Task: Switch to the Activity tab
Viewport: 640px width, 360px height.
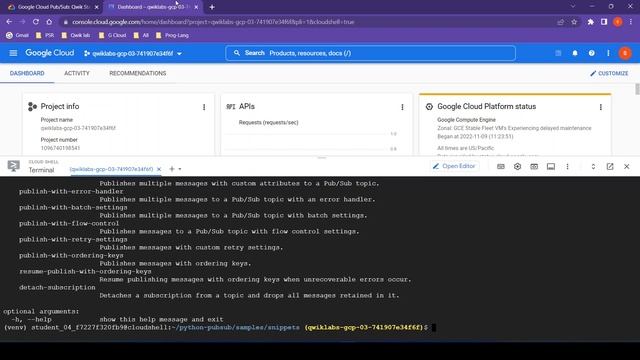Action: (77, 73)
